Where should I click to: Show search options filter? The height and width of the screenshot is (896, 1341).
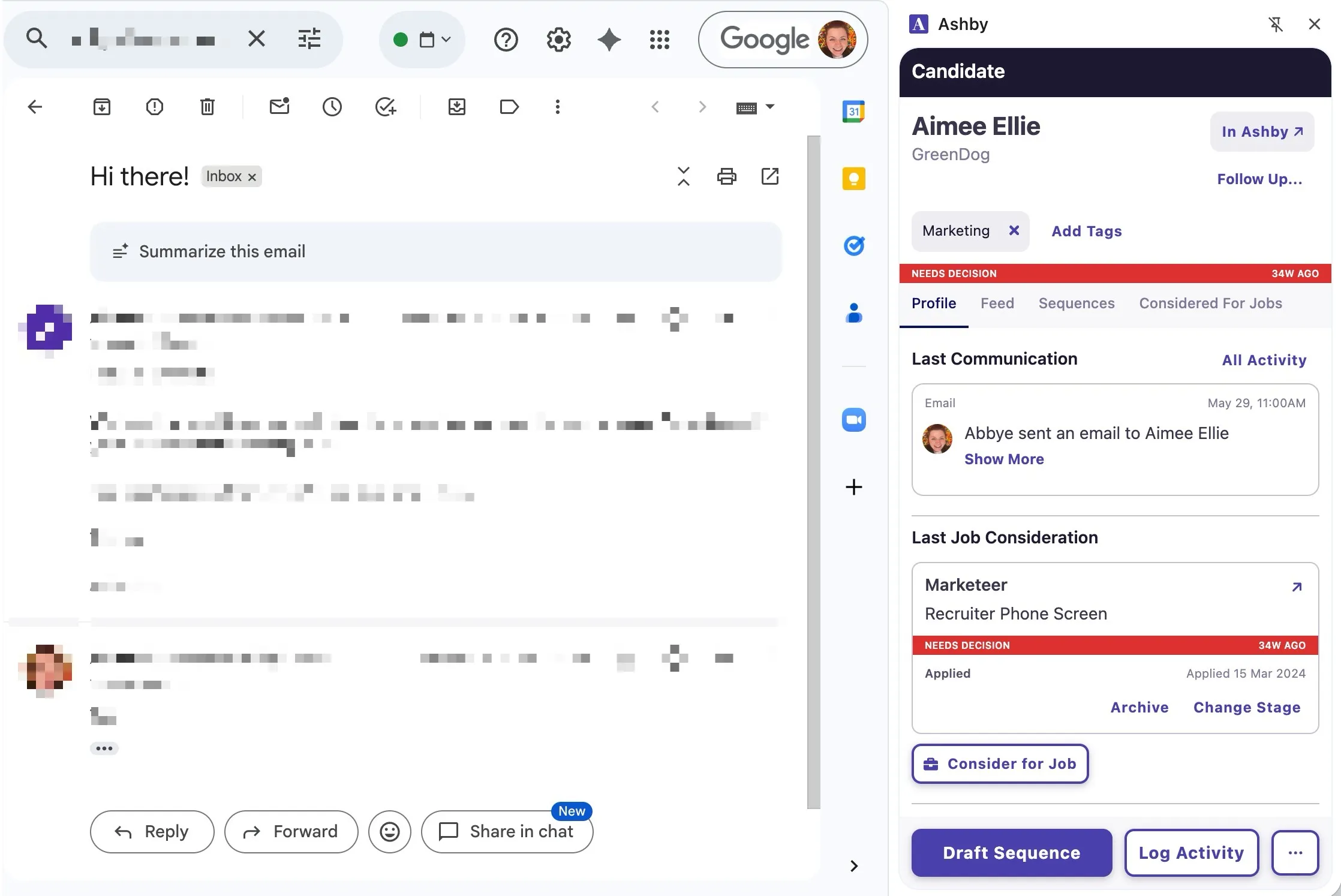[309, 39]
